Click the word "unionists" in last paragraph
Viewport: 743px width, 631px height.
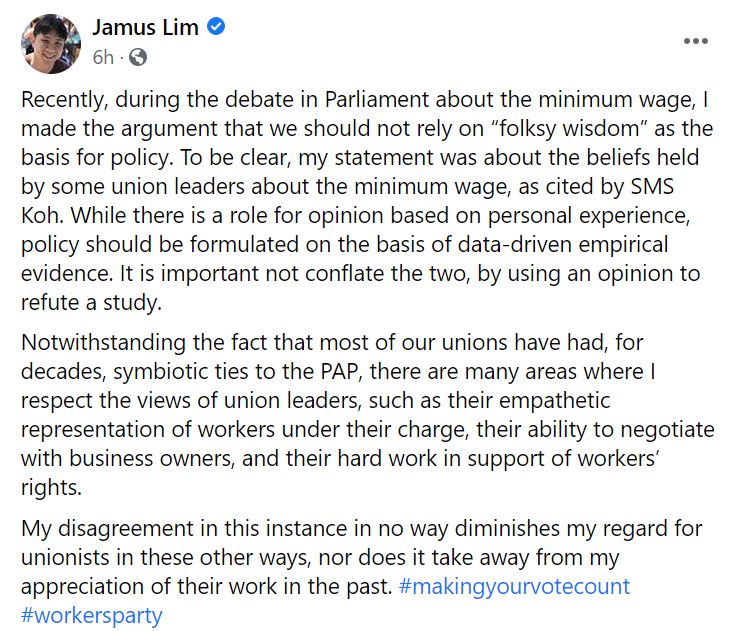[x=65, y=558]
